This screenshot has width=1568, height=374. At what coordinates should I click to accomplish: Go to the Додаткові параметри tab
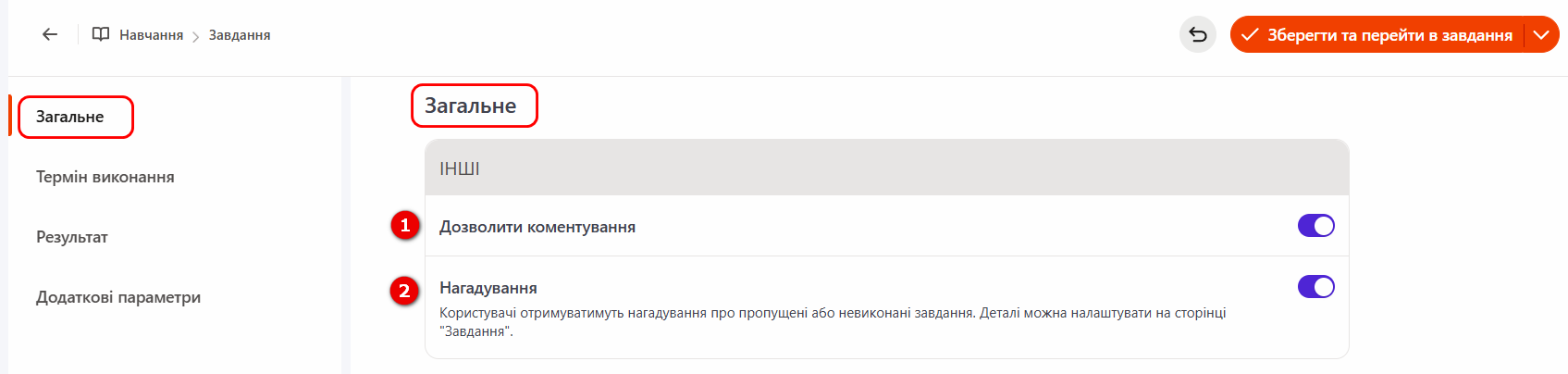pyautogui.click(x=118, y=297)
